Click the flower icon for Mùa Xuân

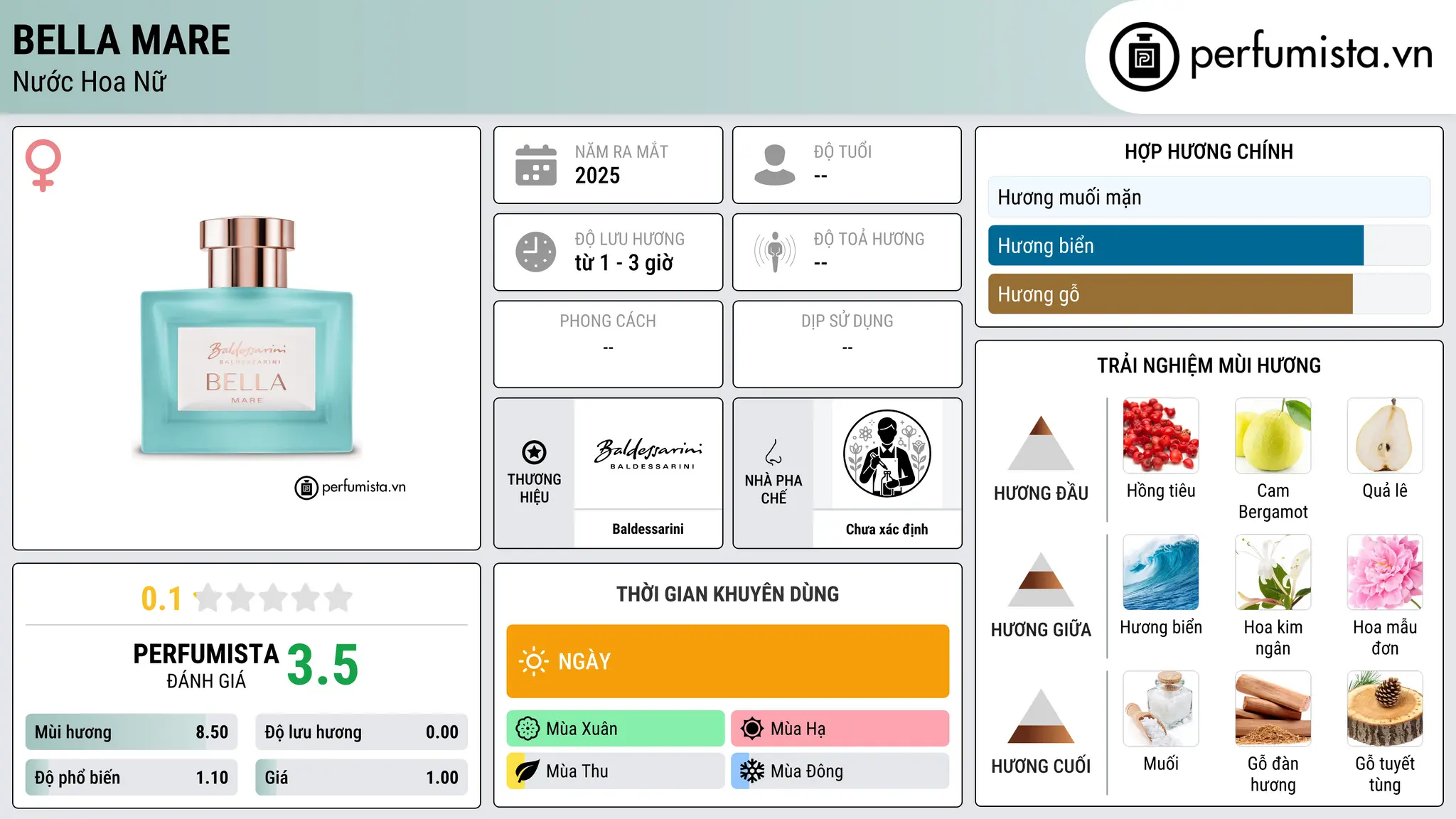pyautogui.click(x=528, y=729)
